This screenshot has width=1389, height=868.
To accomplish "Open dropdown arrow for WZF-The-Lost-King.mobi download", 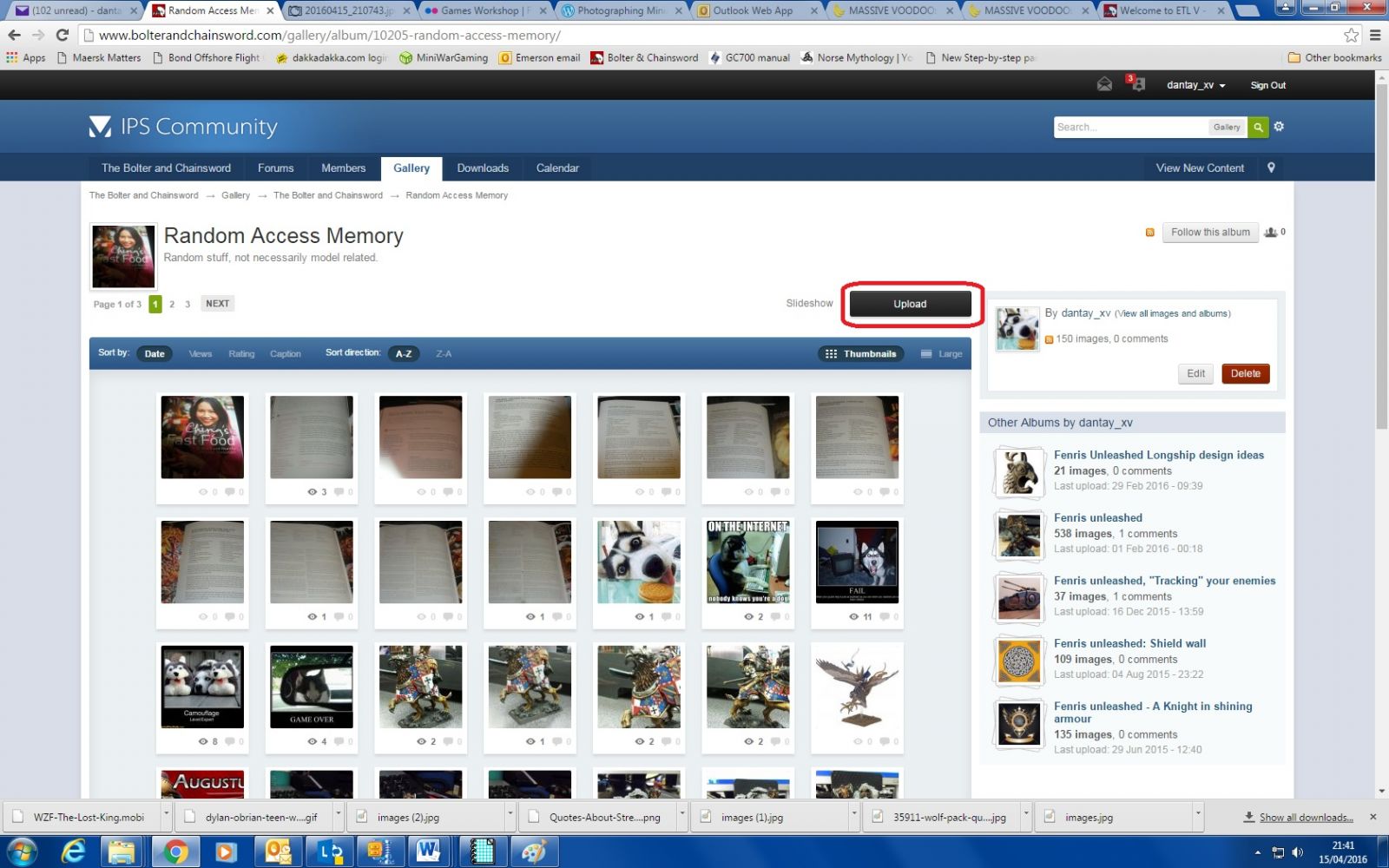I will [x=165, y=817].
